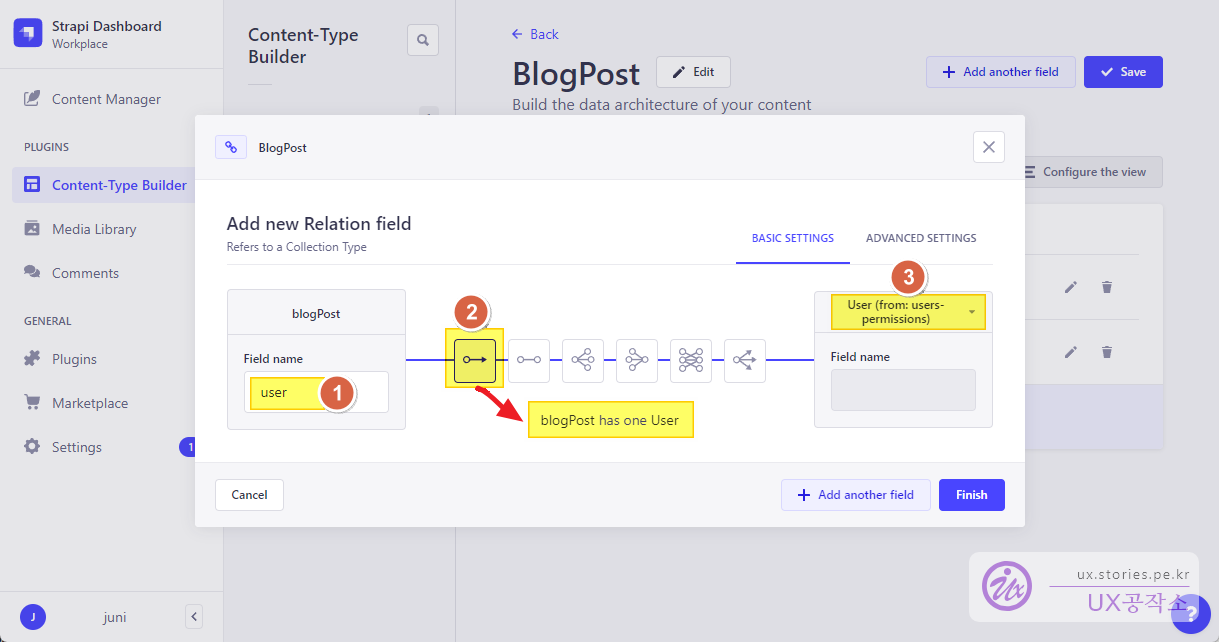Click the Edit button next to BlogPost
The image size is (1219, 642).
pos(693,72)
